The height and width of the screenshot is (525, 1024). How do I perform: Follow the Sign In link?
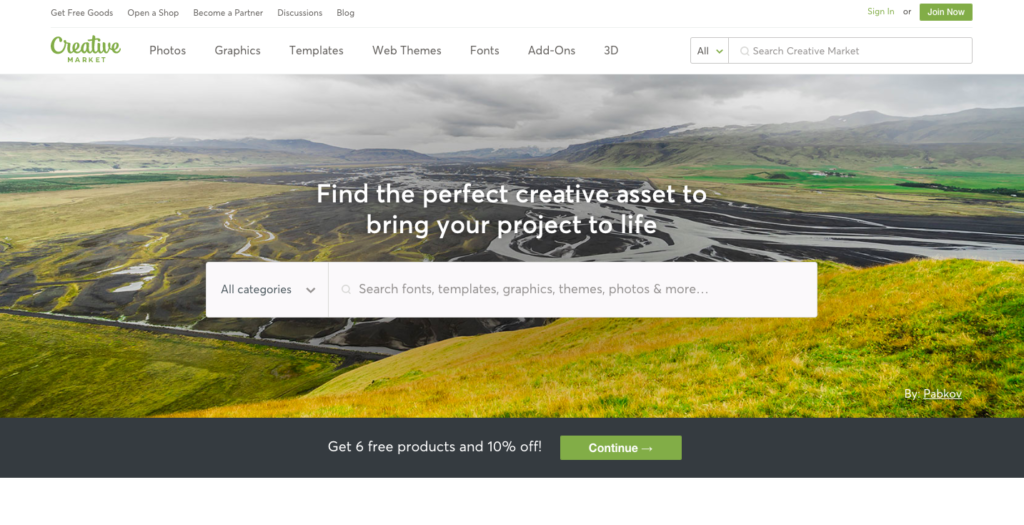pos(880,12)
